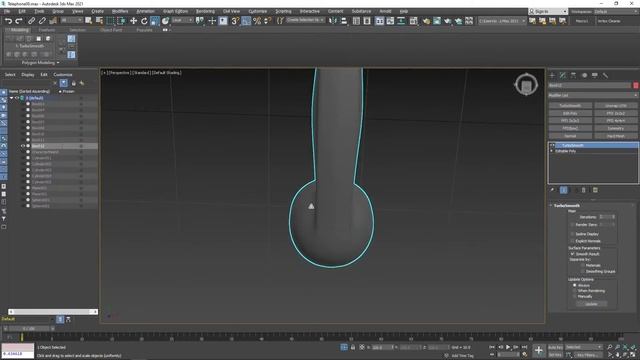
Task: Open the Display menu in Scene Explorer
Action: [28, 75]
